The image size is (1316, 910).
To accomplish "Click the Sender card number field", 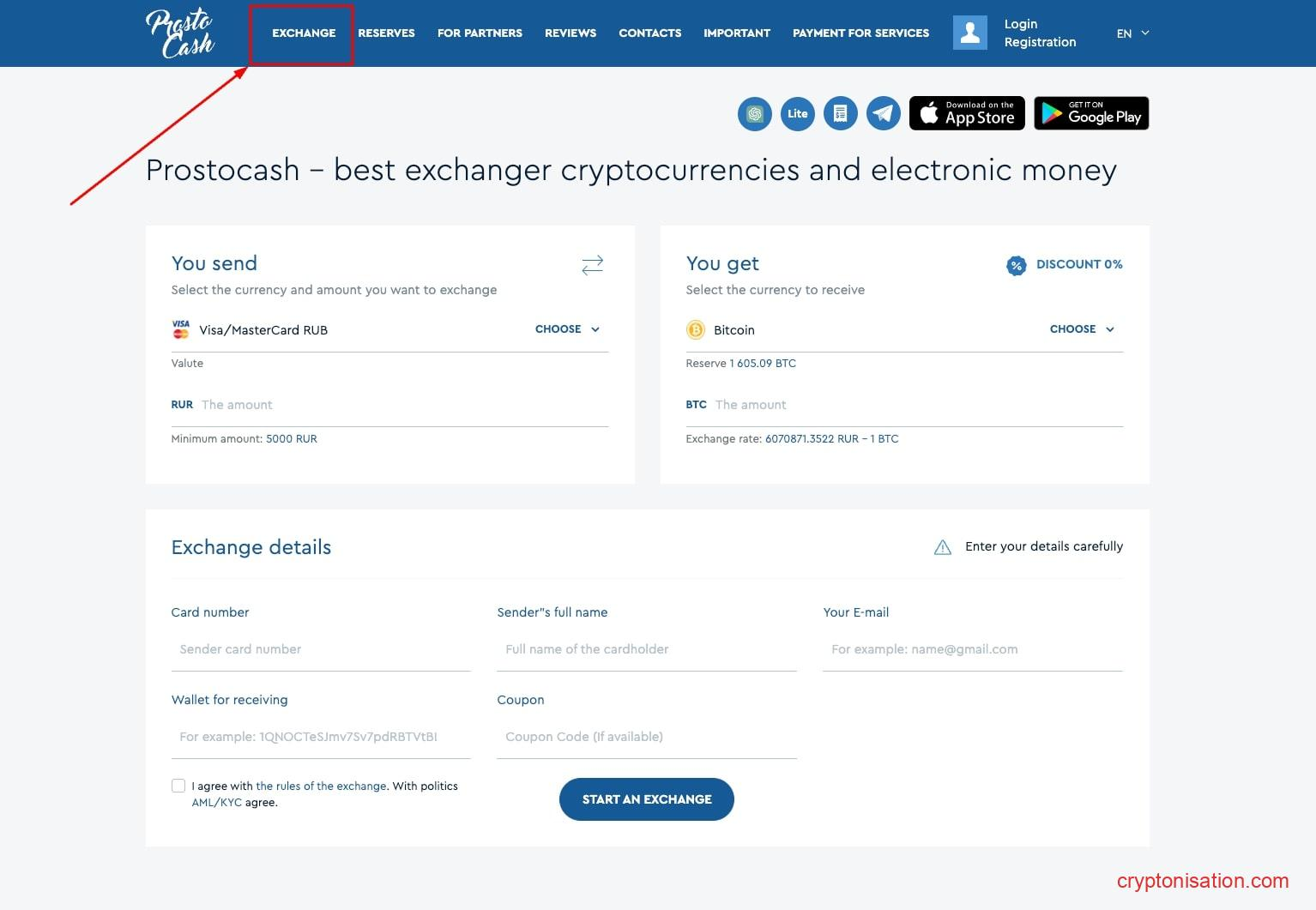I will pyautogui.click(x=321, y=649).
